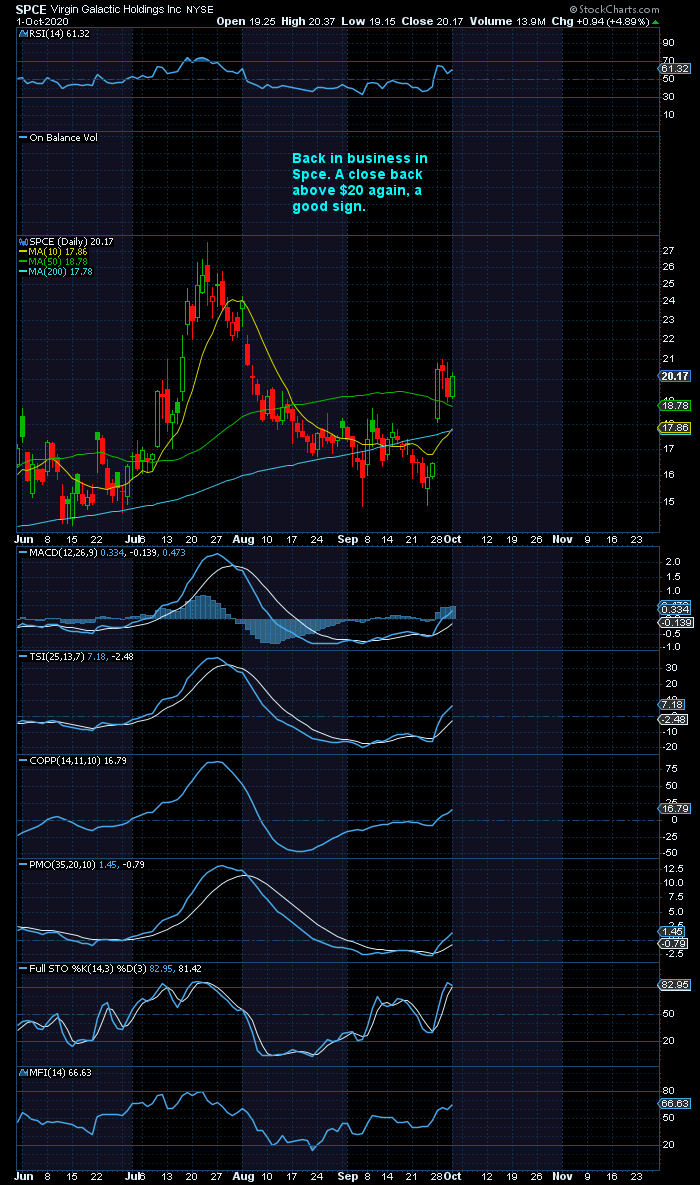
Task: Click 'Nov' on the bottom date axis
Action: pos(562,1176)
